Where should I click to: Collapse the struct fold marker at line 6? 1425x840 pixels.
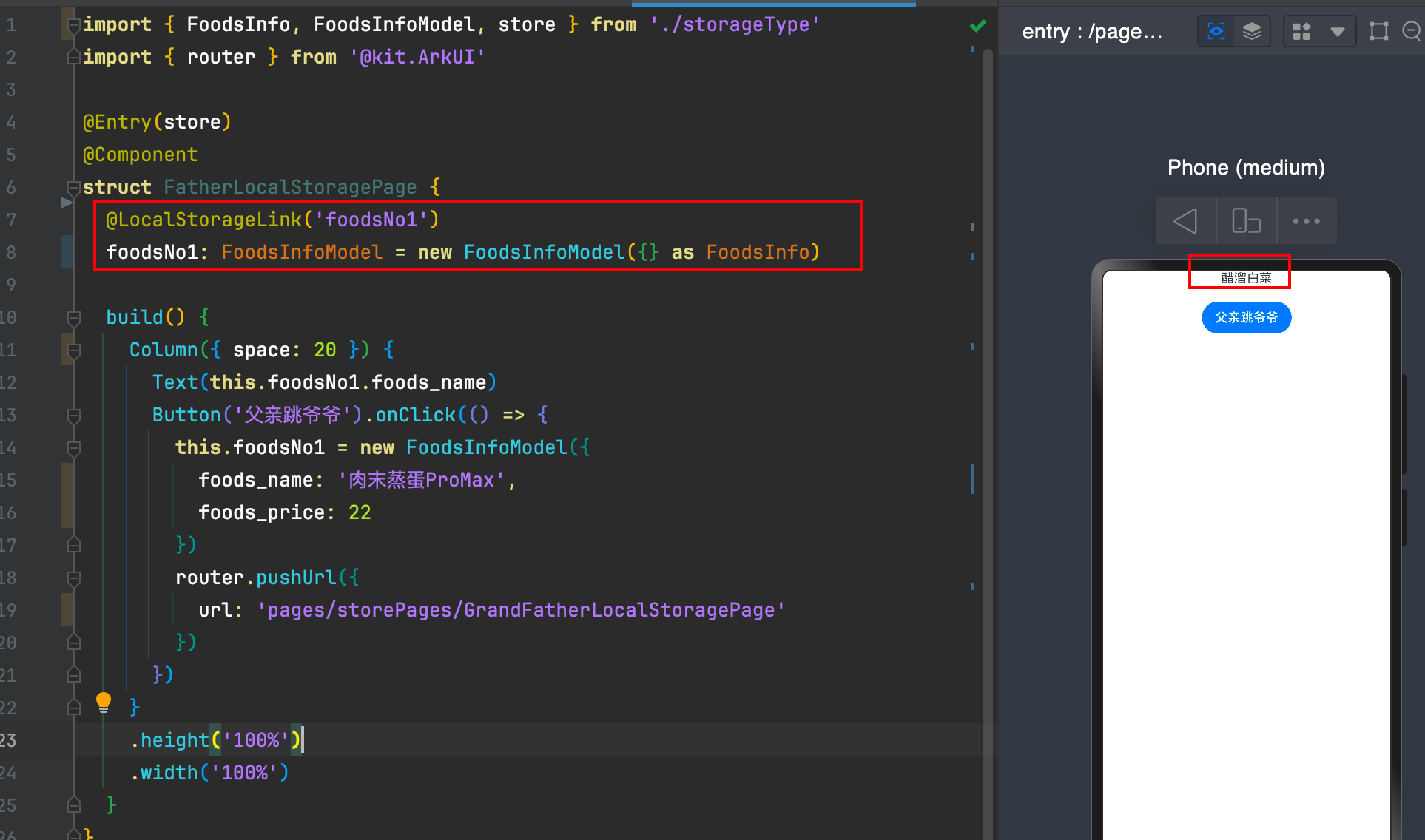point(74,187)
